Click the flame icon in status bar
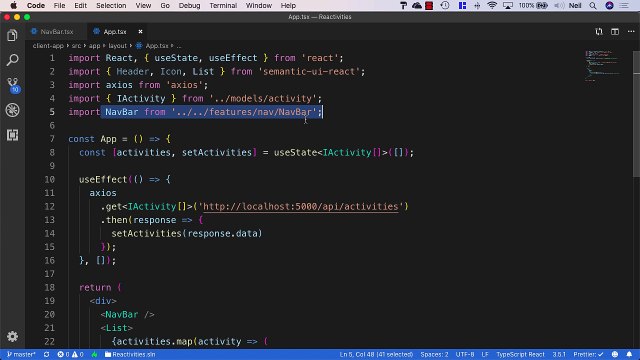Image resolution: width=640 pixels, height=360 pixels. click(x=94, y=354)
